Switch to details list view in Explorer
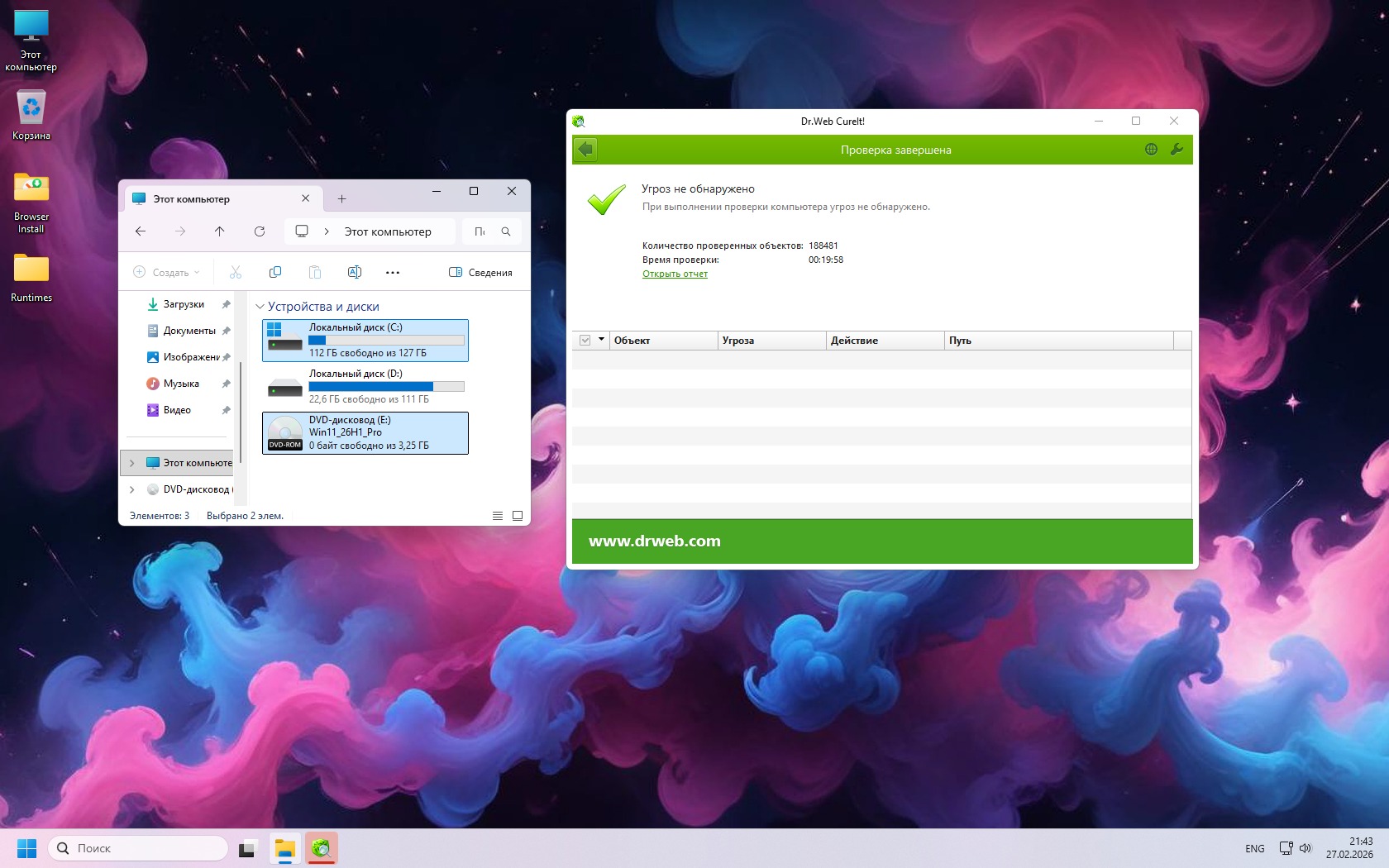1389x868 pixels. [x=498, y=516]
